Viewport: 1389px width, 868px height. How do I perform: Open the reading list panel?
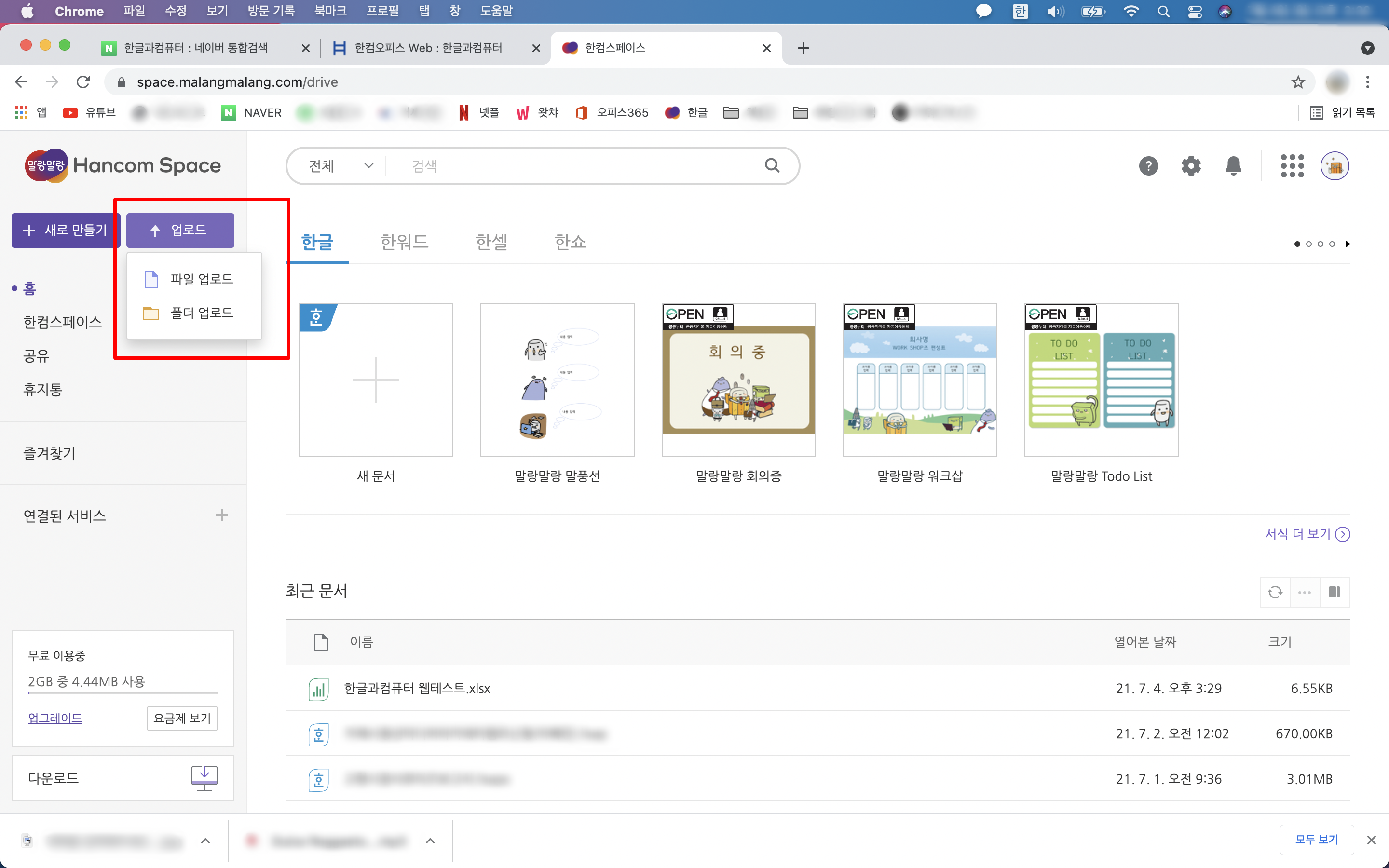[1343, 112]
